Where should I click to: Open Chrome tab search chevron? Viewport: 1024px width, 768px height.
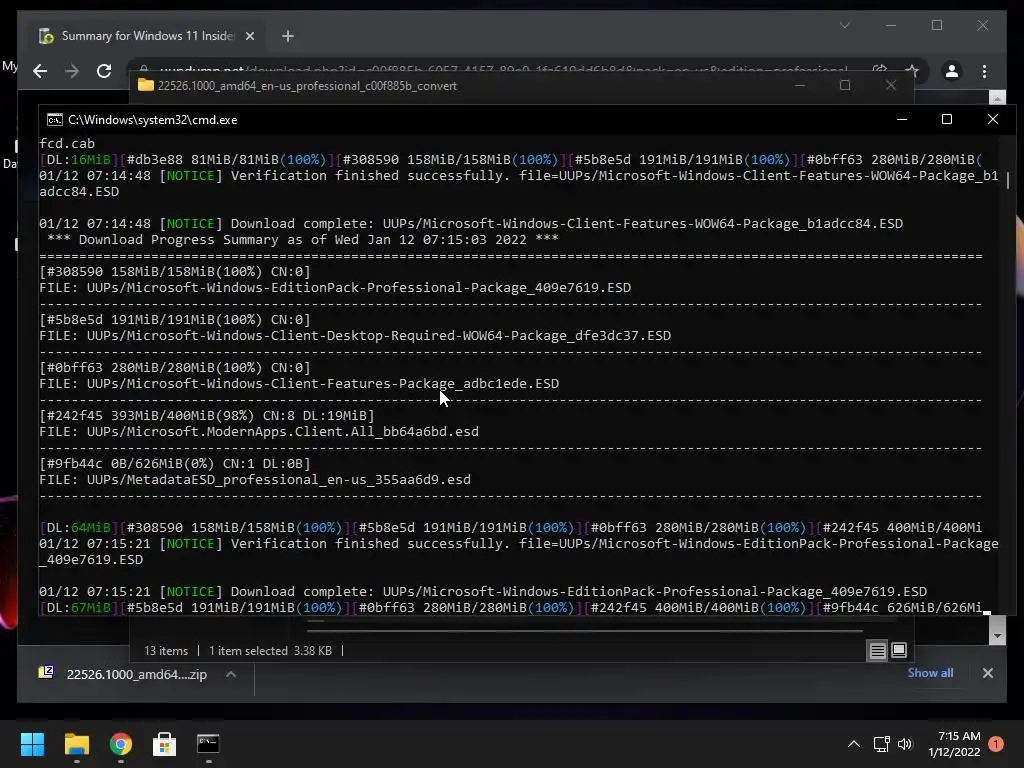845,25
